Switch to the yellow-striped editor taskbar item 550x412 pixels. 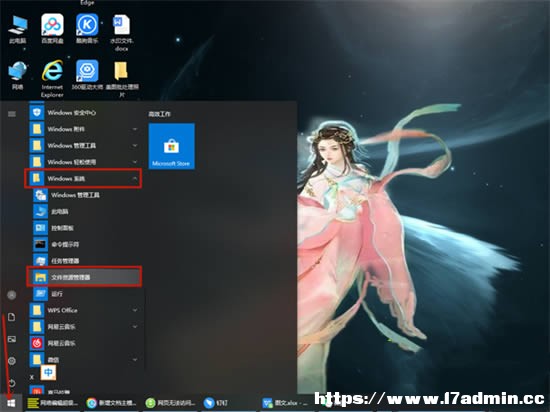pos(53,403)
